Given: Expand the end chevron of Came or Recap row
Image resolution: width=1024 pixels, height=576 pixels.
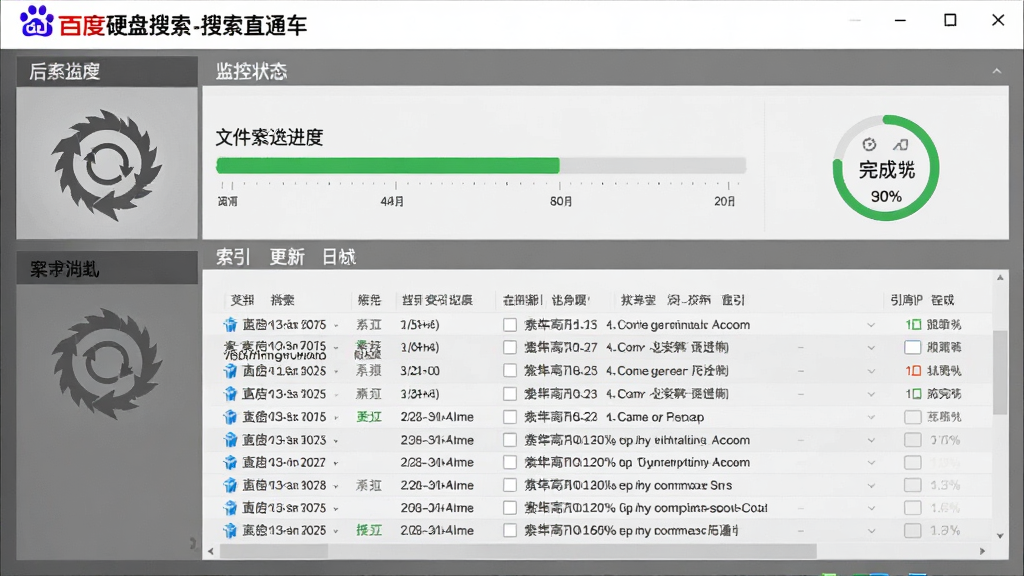Looking at the screenshot, I should point(871,417).
